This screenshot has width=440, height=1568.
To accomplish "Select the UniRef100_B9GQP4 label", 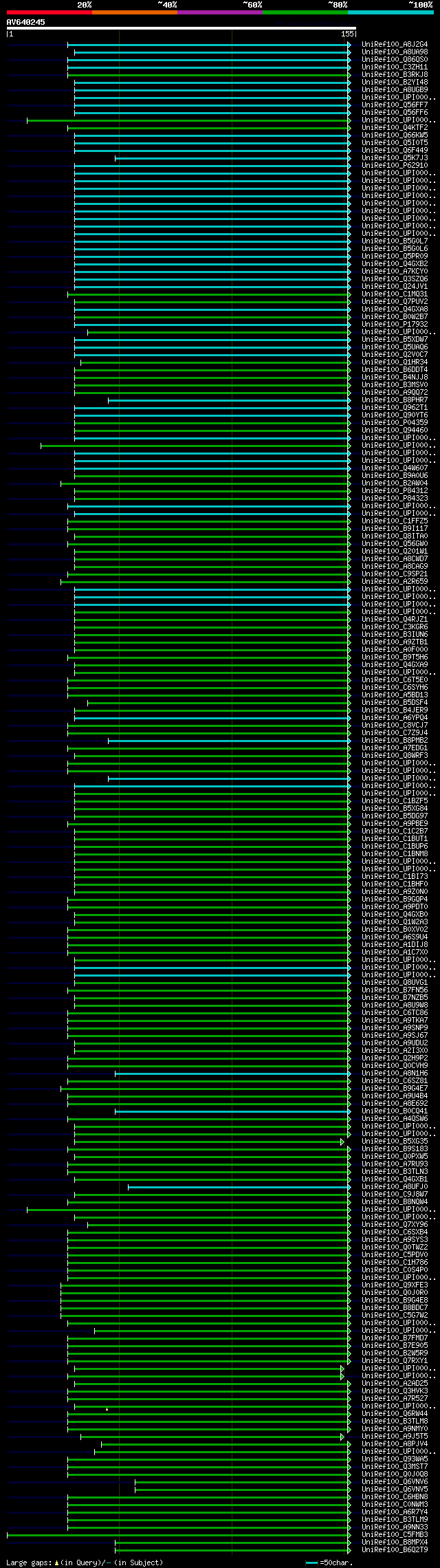I will (395, 899).
